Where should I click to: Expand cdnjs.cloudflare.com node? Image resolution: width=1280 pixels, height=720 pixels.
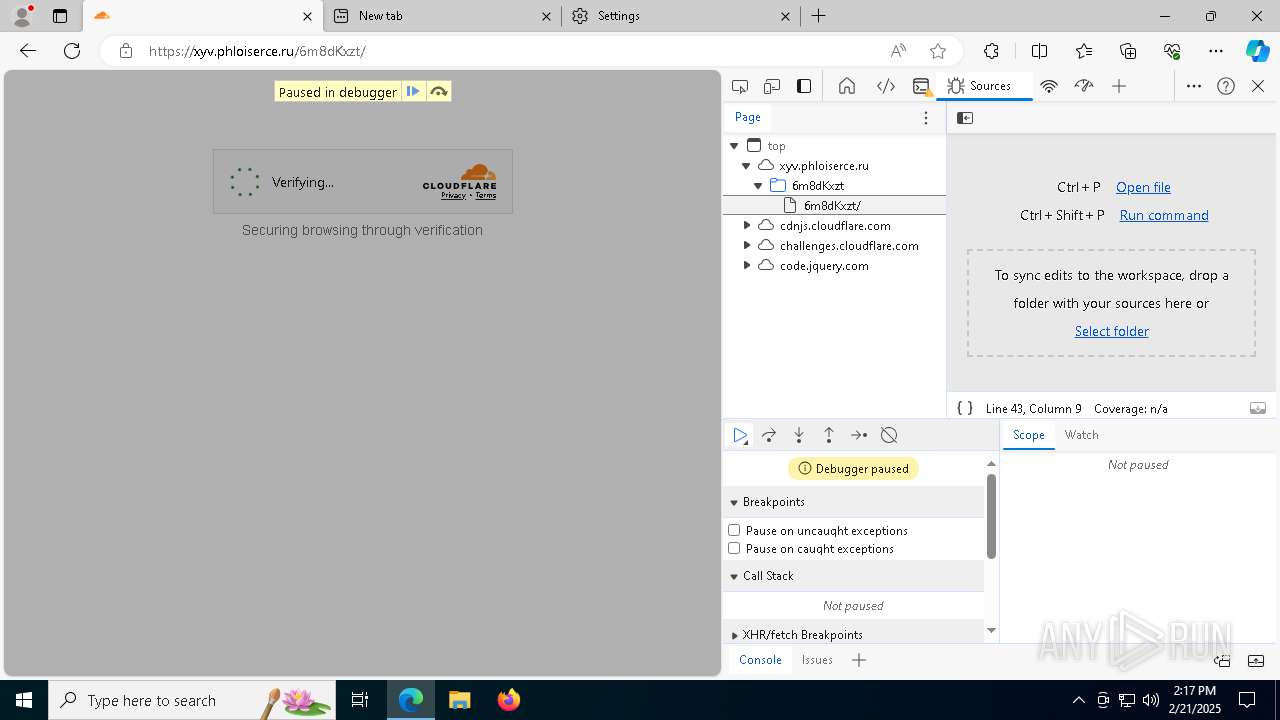click(x=746, y=226)
